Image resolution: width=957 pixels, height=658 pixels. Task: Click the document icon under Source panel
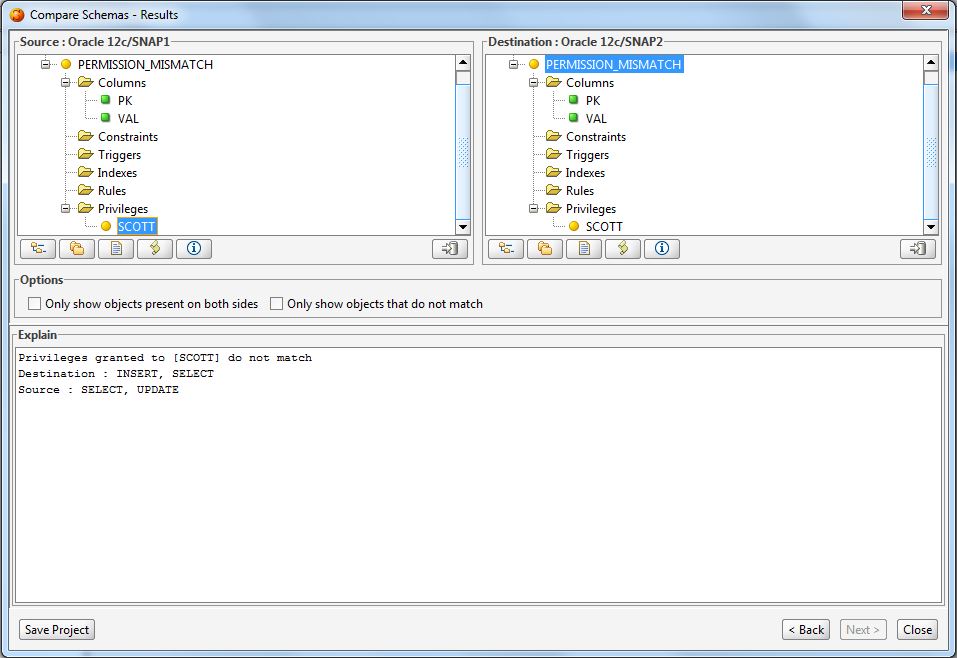pos(116,248)
